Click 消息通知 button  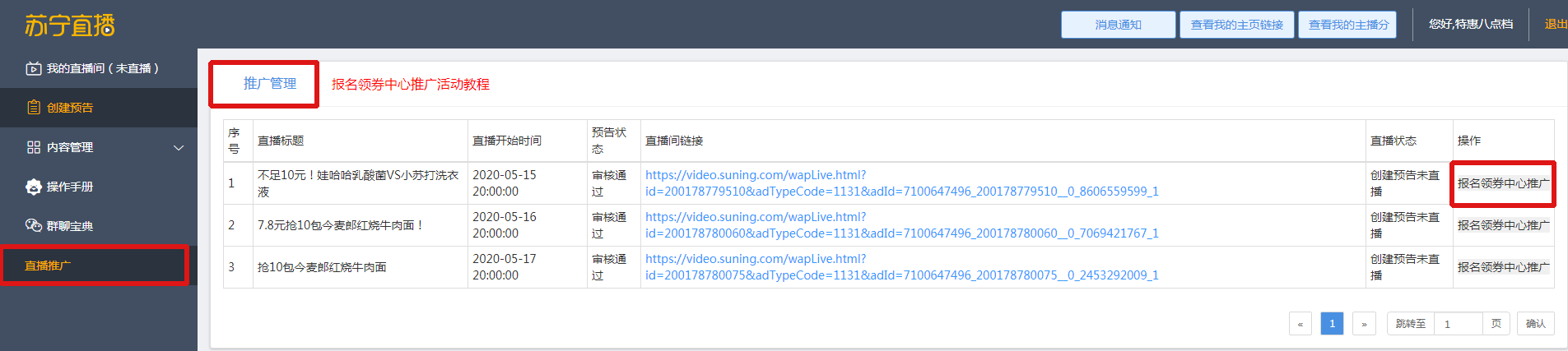[1118, 25]
